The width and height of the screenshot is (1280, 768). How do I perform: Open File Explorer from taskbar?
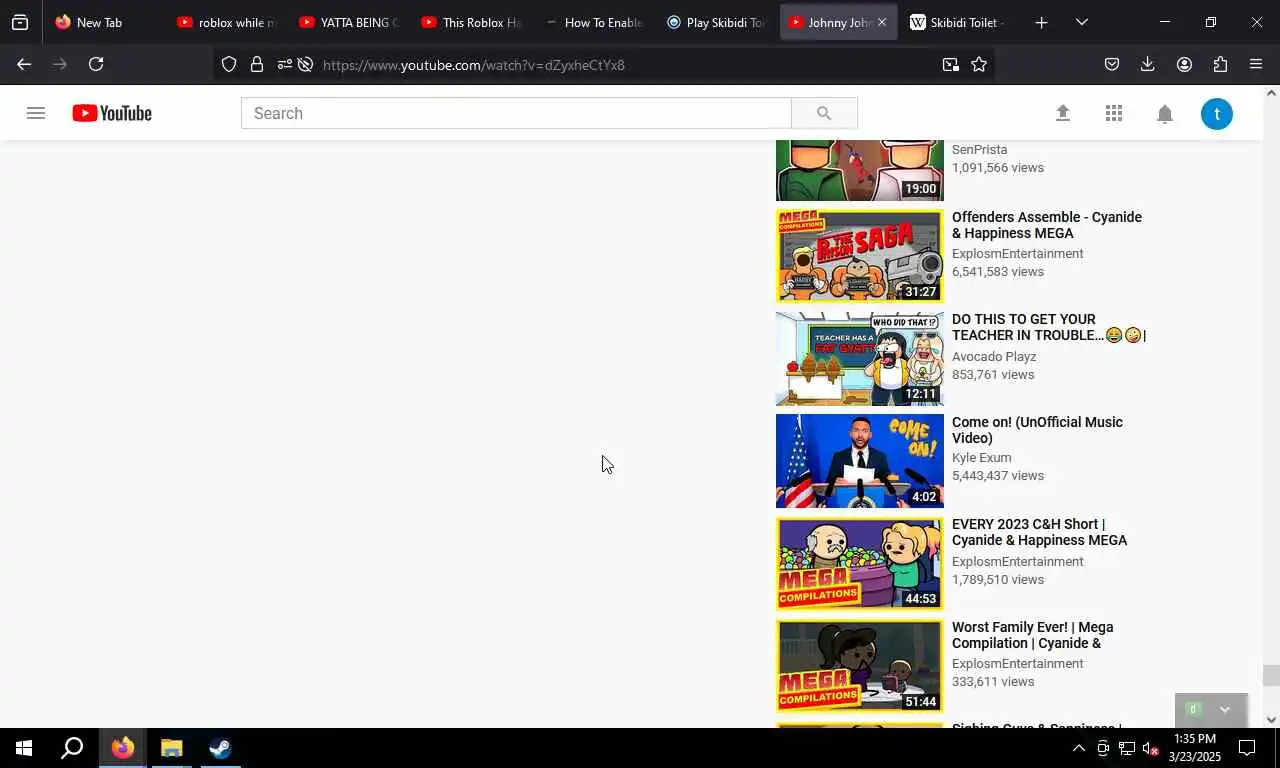171,748
